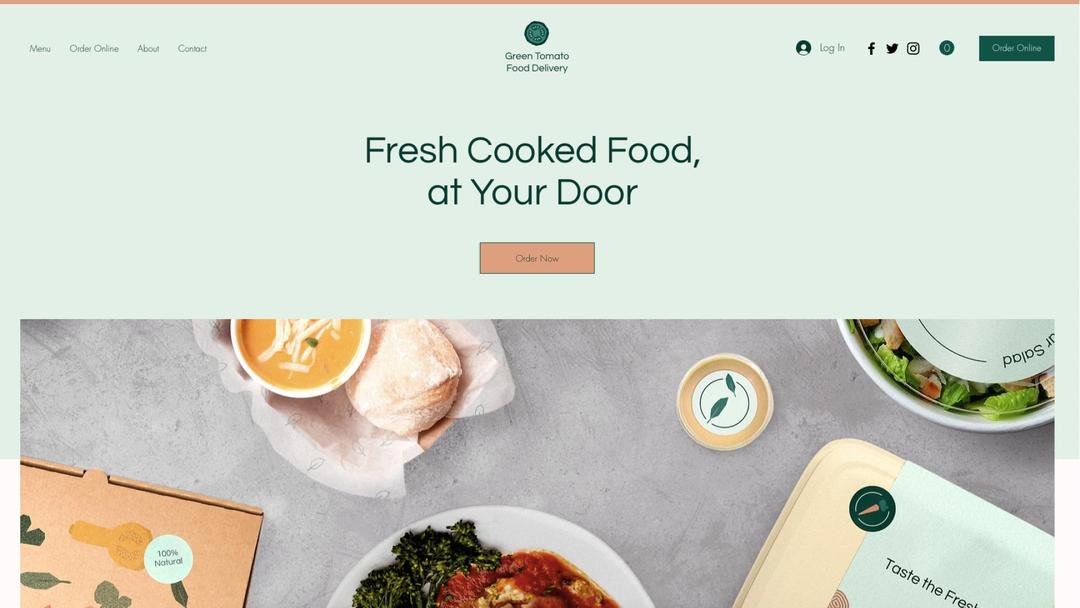The height and width of the screenshot is (608, 1080).
Task: Click the Green Tomato round logo
Action: click(537, 33)
